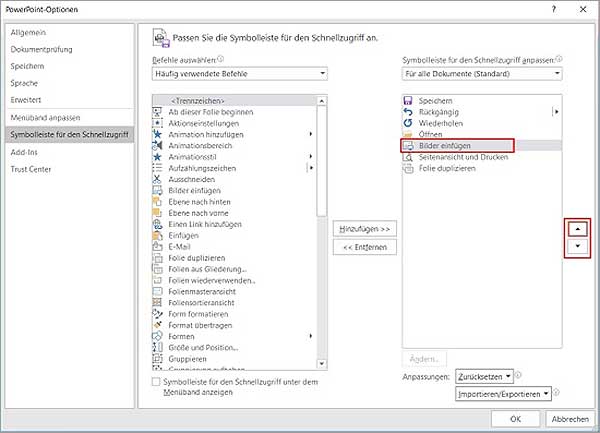Switch to the Sprache options category
The height and width of the screenshot is (433, 600).
pyautogui.click(x=24, y=83)
